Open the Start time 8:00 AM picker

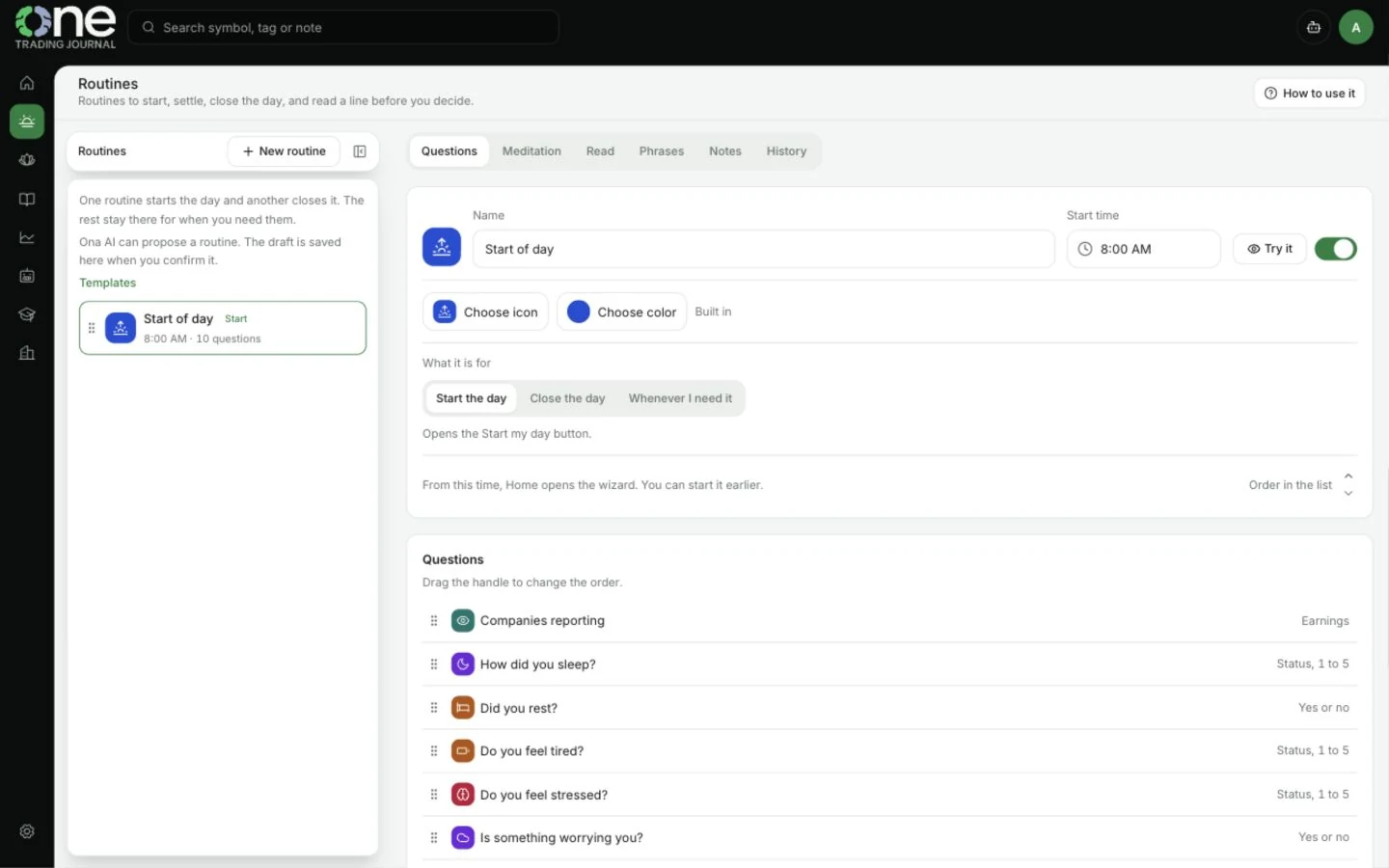click(x=1143, y=249)
